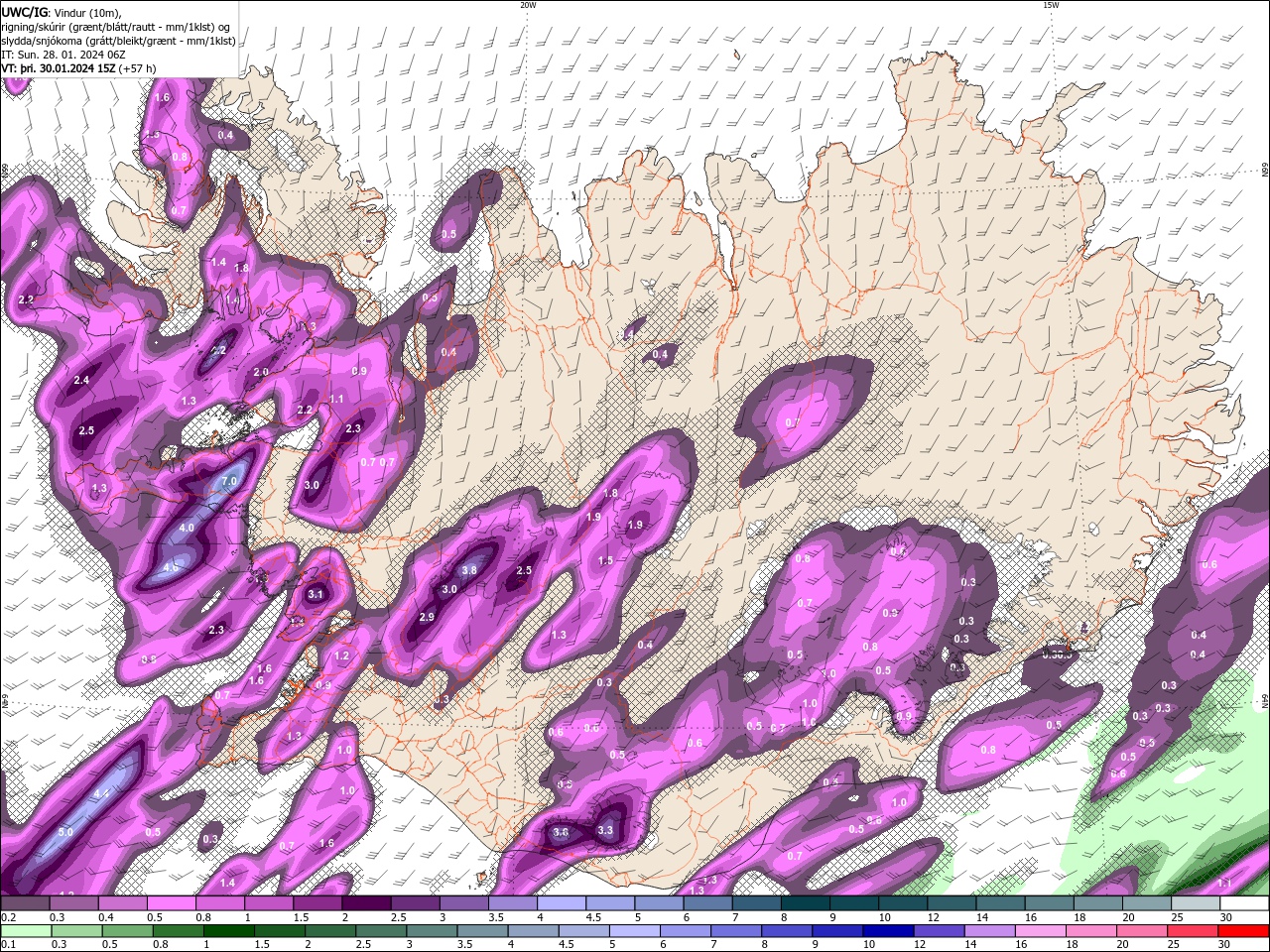Click the bright red swatch ending the lower legend

(1244, 931)
